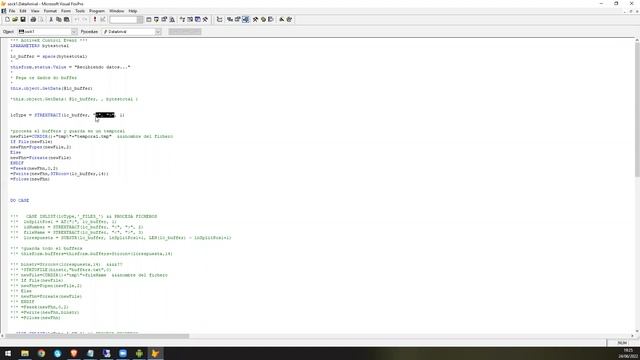This screenshot has width=640, height=360.
Task: Click the thisform.status.Value 'Recibiendo datos...' line
Action: pos(70,67)
